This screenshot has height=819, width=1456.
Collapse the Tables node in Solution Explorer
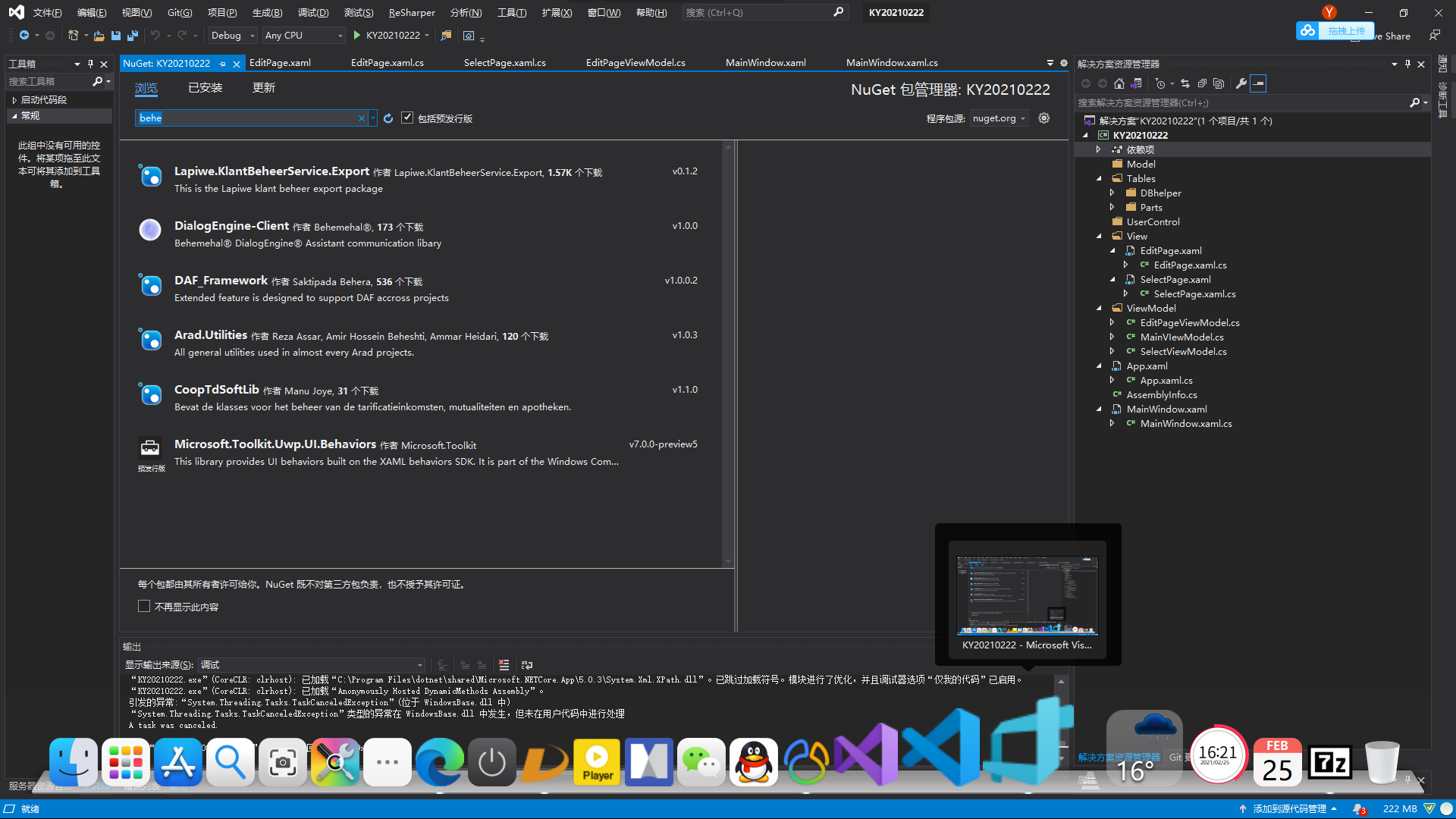[x=1098, y=178]
